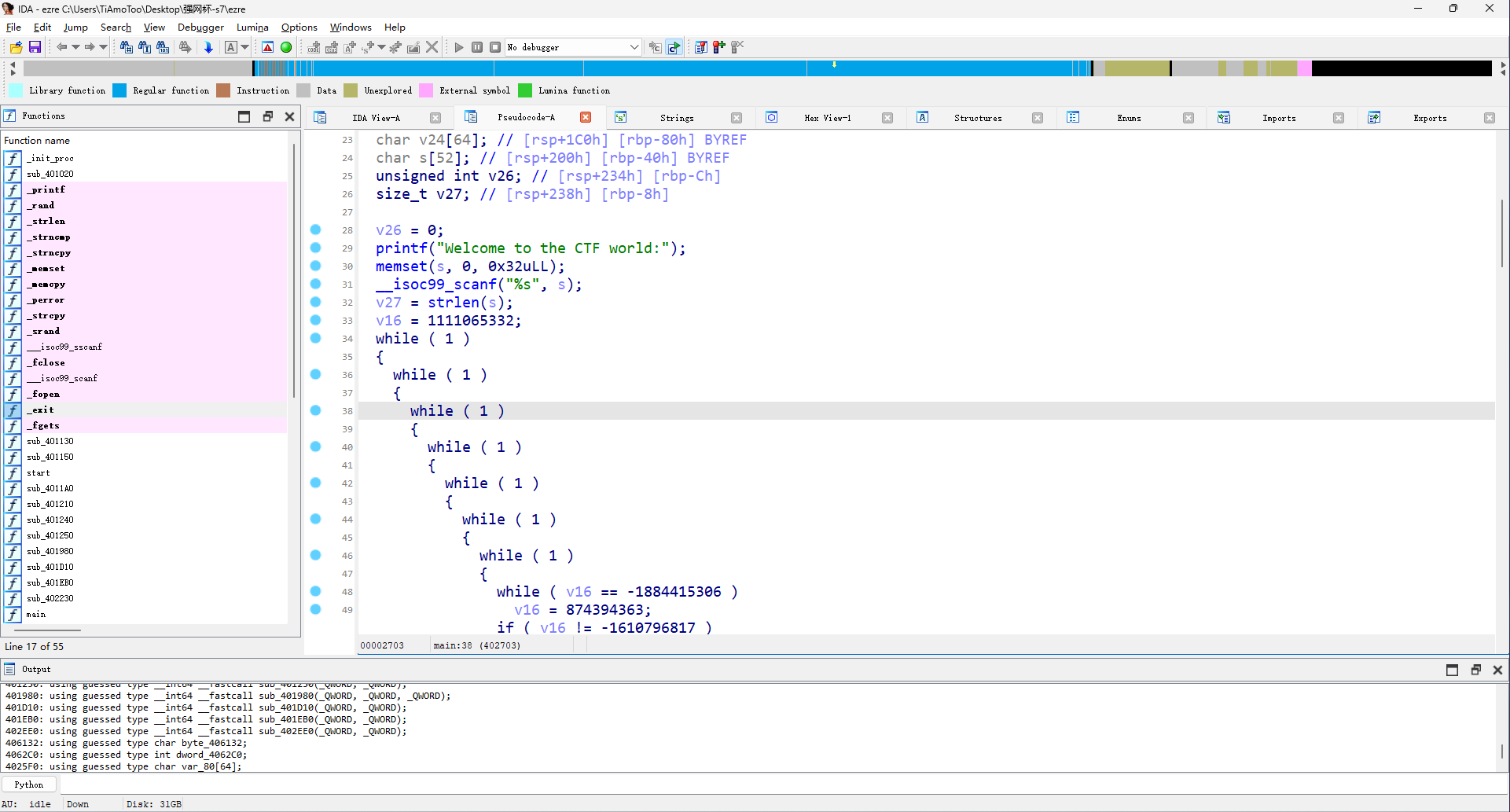The height and width of the screenshot is (812, 1510).
Task: Open the Debugger menu
Action: coord(200,27)
